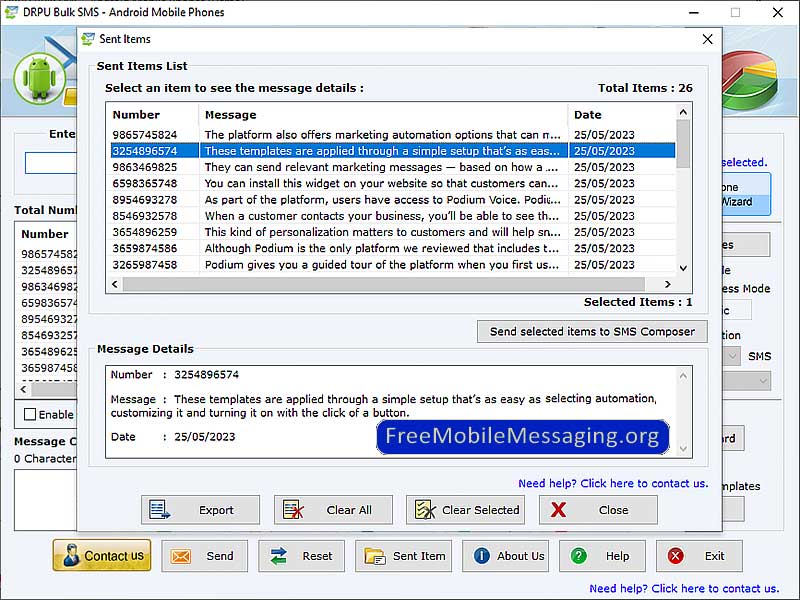
Task: Click the Clear Selected button
Action: (x=465, y=510)
